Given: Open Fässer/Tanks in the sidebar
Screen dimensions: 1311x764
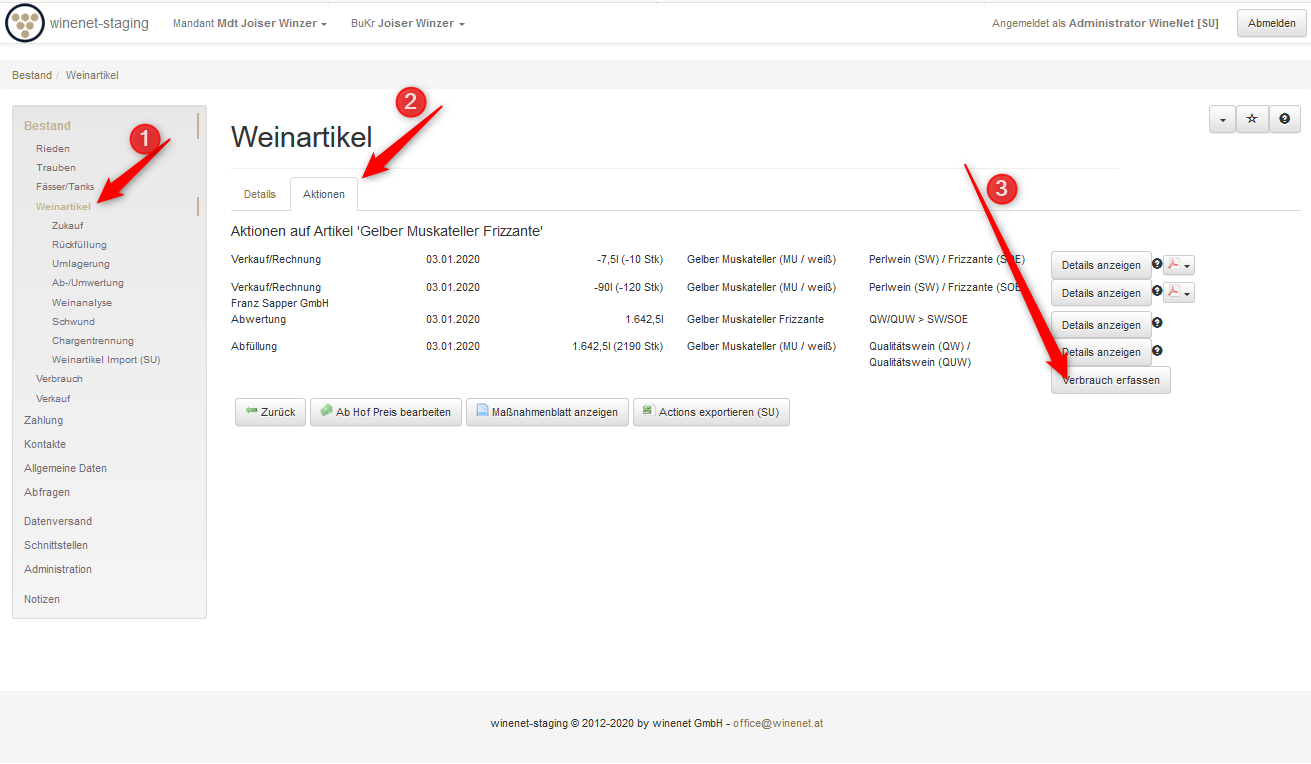Looking at the screenshot, I should tap(65, 187).
